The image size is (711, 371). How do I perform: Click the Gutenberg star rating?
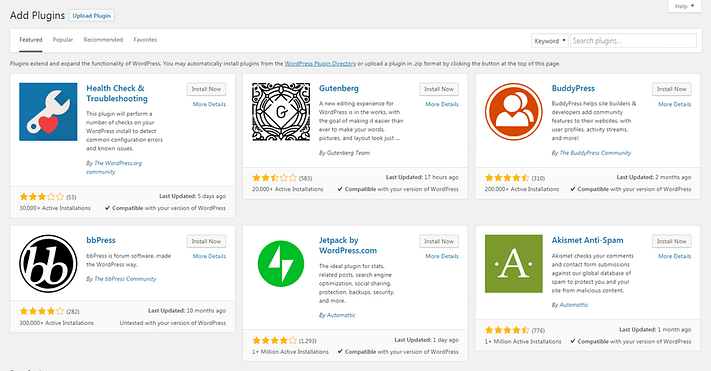tap(274, 178)
